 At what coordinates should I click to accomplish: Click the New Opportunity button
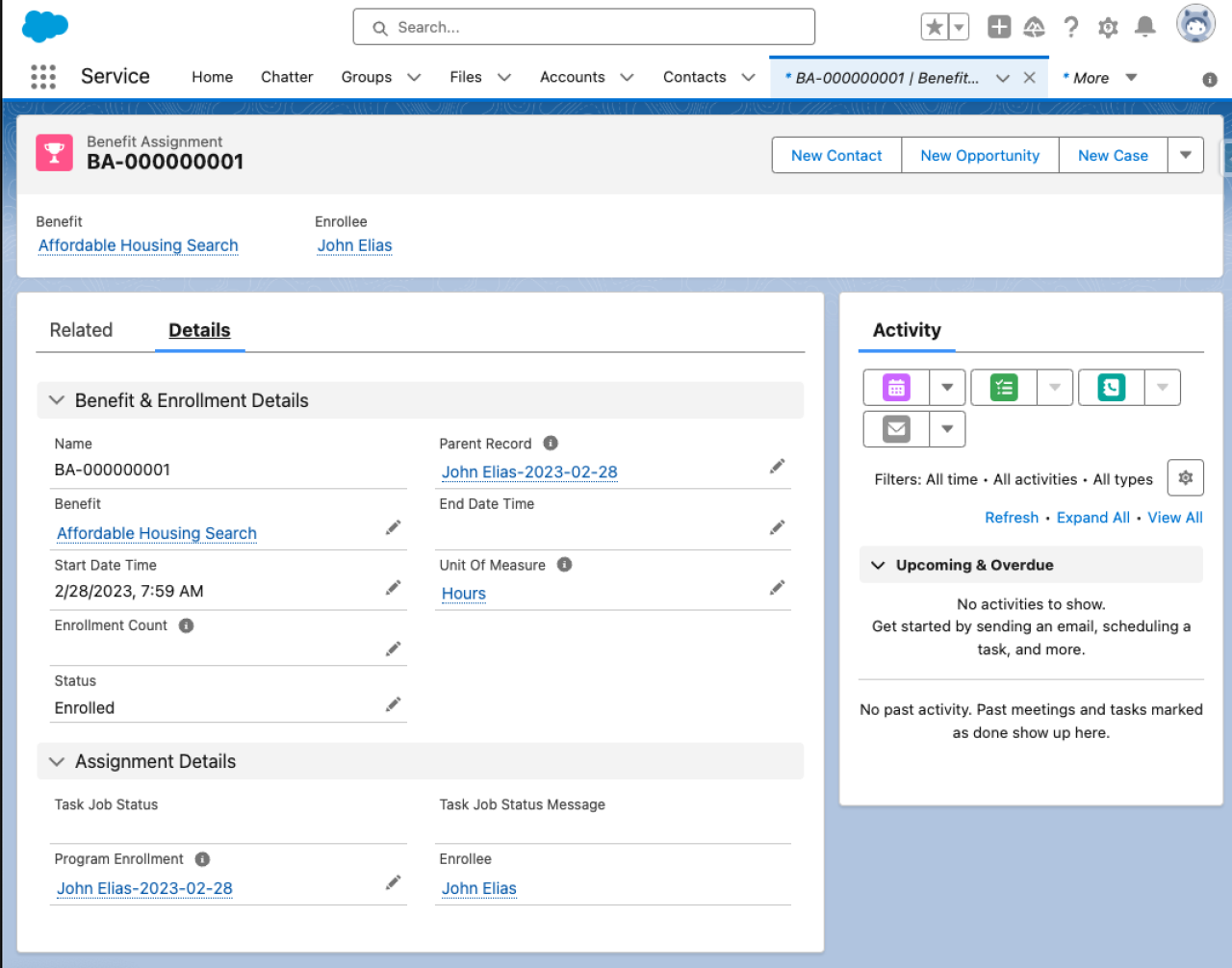[x=980, y=155]
